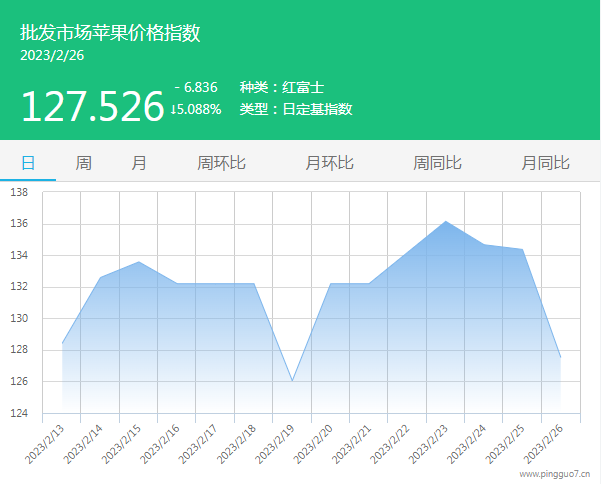Click the index value 127.526
This screenshot has height=484, width=601.
click(93, 106)
